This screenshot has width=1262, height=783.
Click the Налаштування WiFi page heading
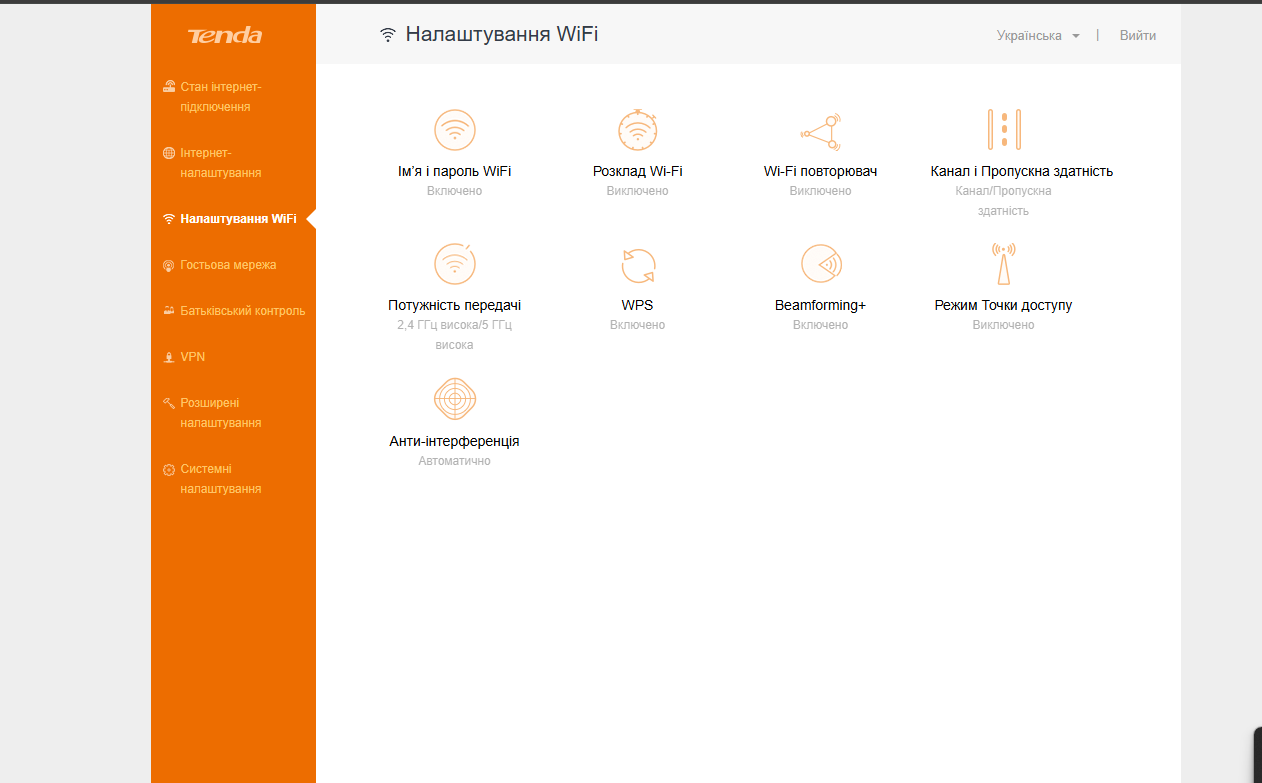coord(502,35)
